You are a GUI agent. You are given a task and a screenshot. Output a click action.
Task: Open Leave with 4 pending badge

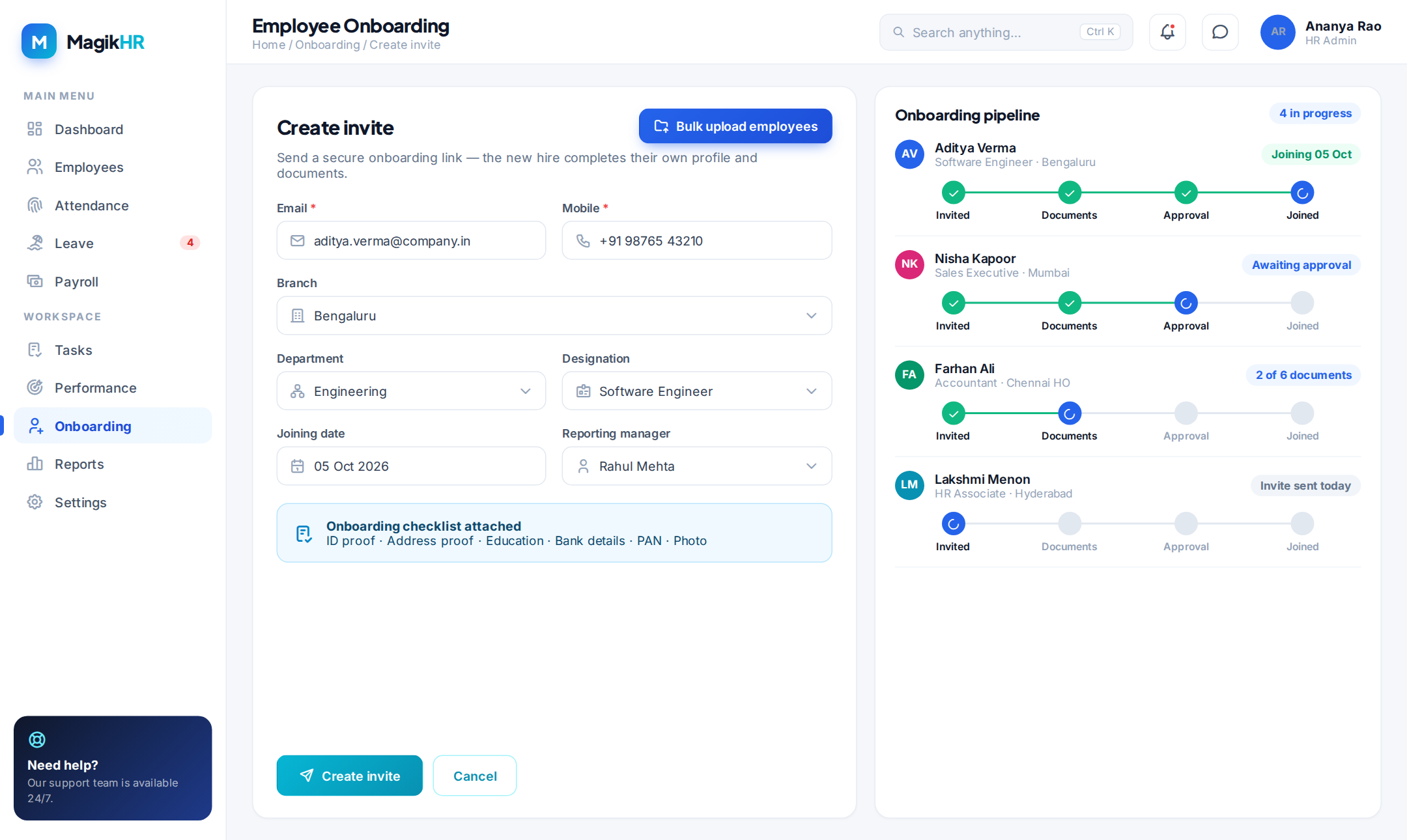113,244
